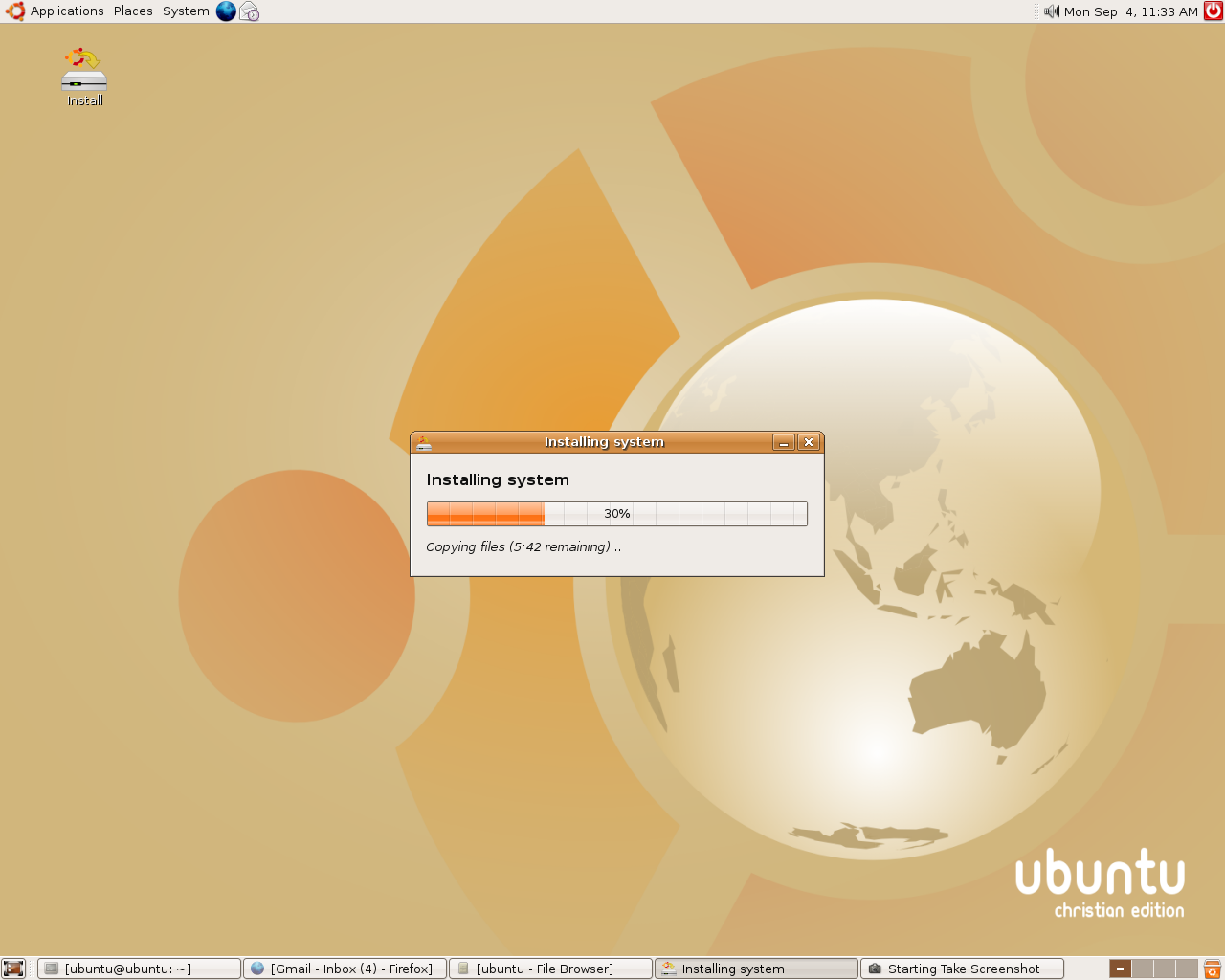Switch to the fourth workspace
Screen dimensions: 1225x980
coord(1187,969)
